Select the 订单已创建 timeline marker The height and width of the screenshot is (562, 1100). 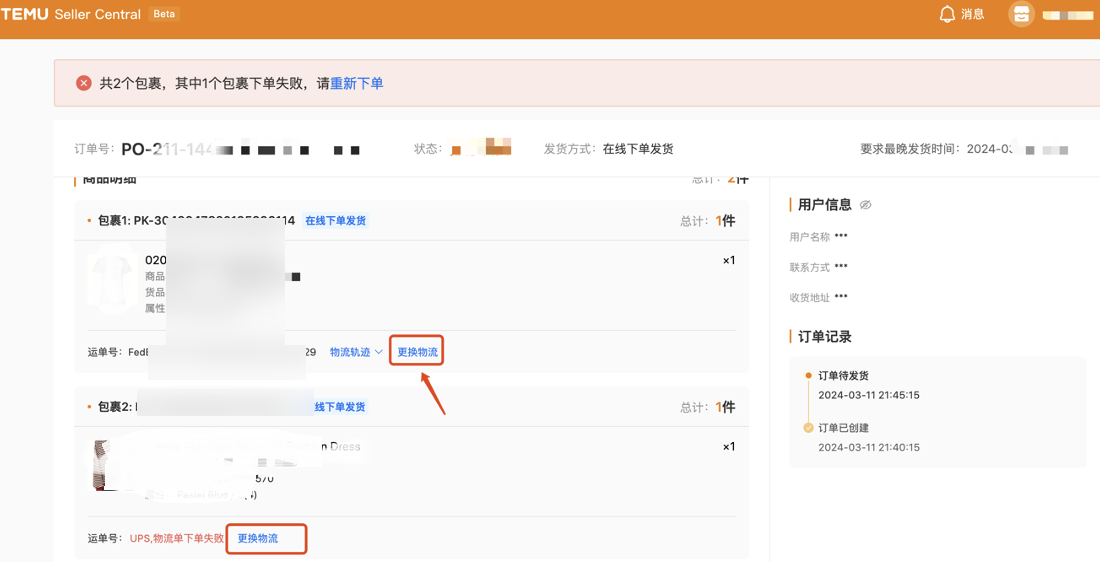[x=808, y=428]
